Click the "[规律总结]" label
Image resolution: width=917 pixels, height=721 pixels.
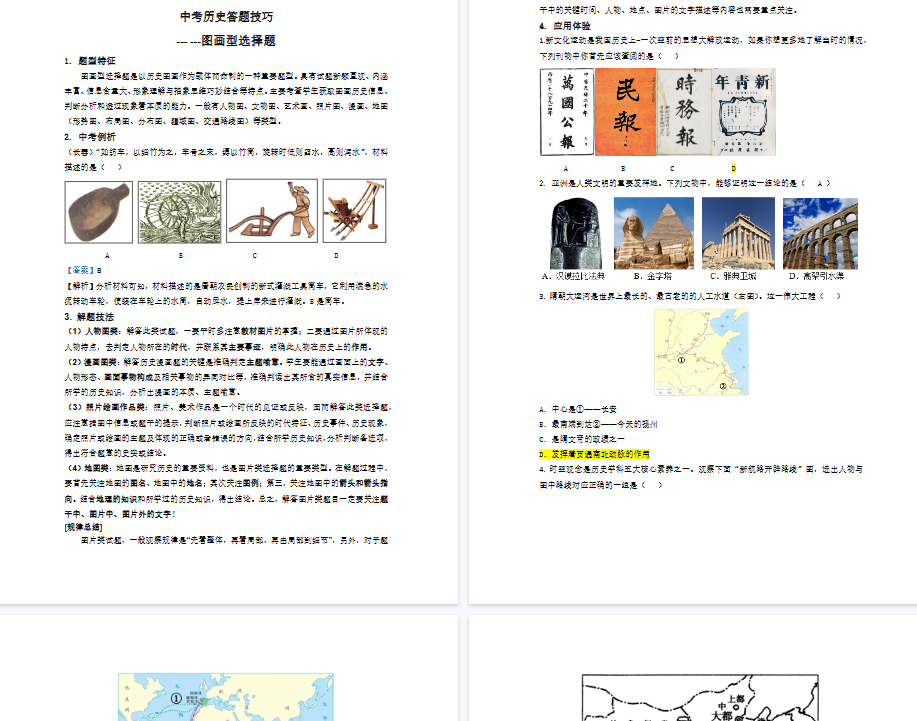84,527
